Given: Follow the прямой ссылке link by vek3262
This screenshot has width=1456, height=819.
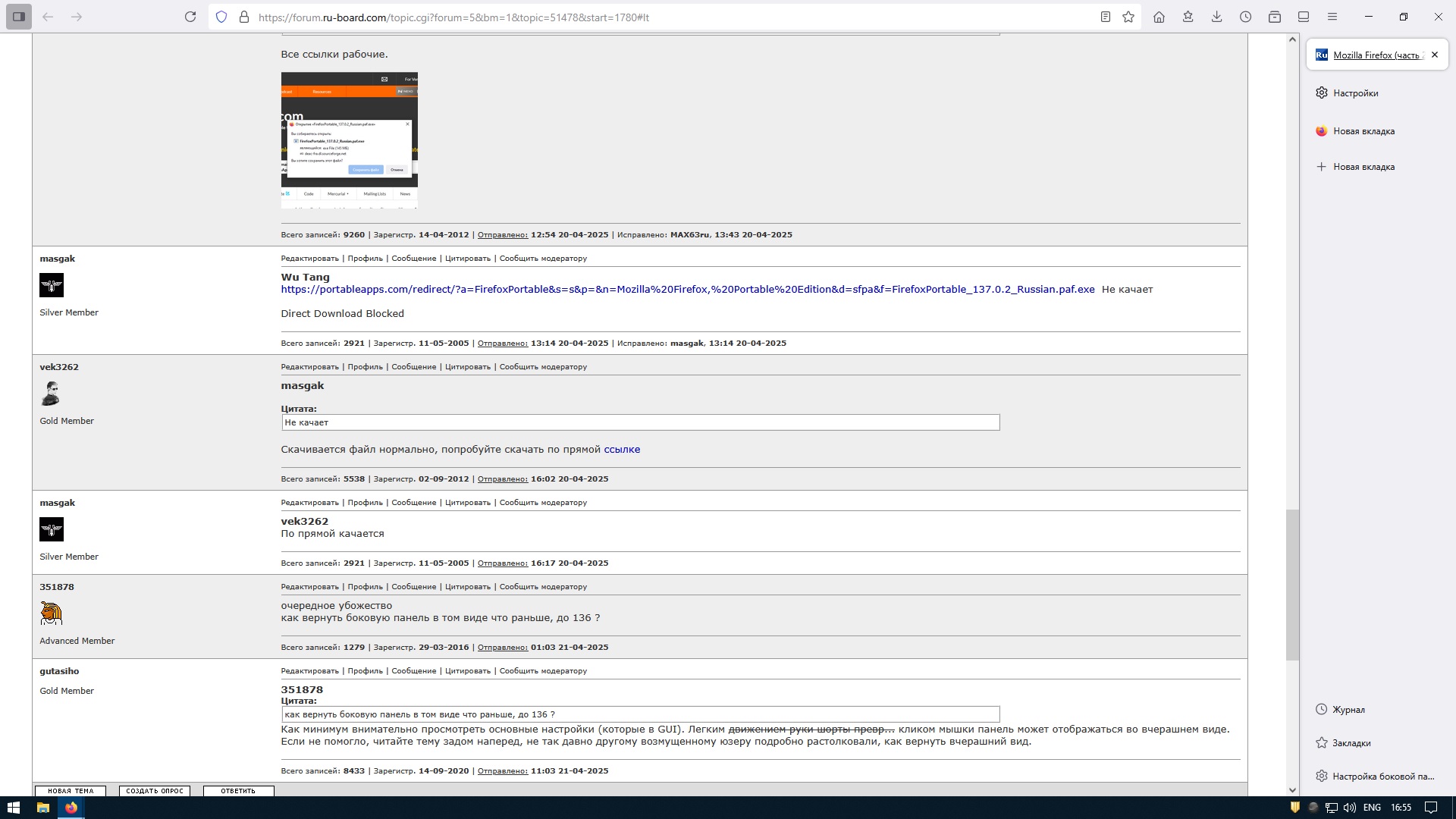Looking at the screenshot, I should pos(622,449).
